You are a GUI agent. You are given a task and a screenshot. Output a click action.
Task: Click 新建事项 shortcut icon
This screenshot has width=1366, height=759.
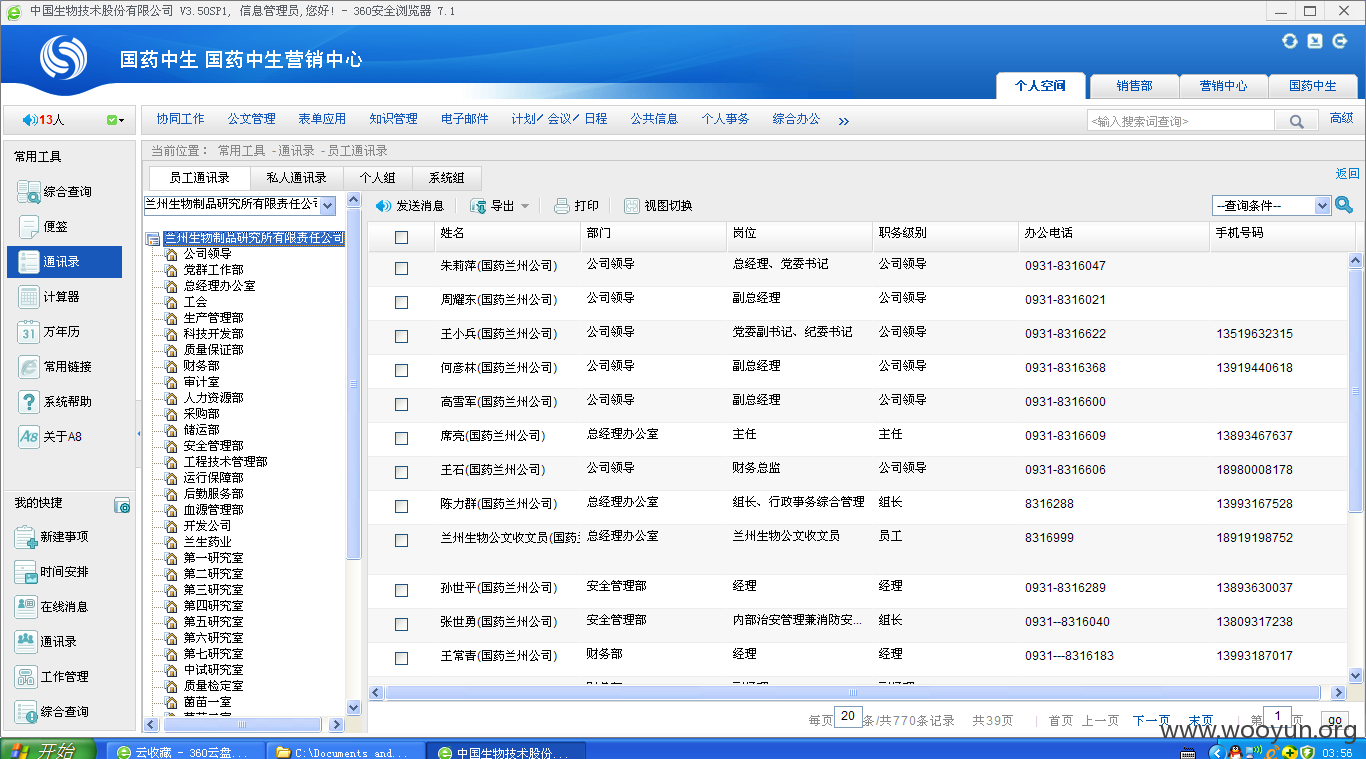pyautogui.click(x=26, y=537)
